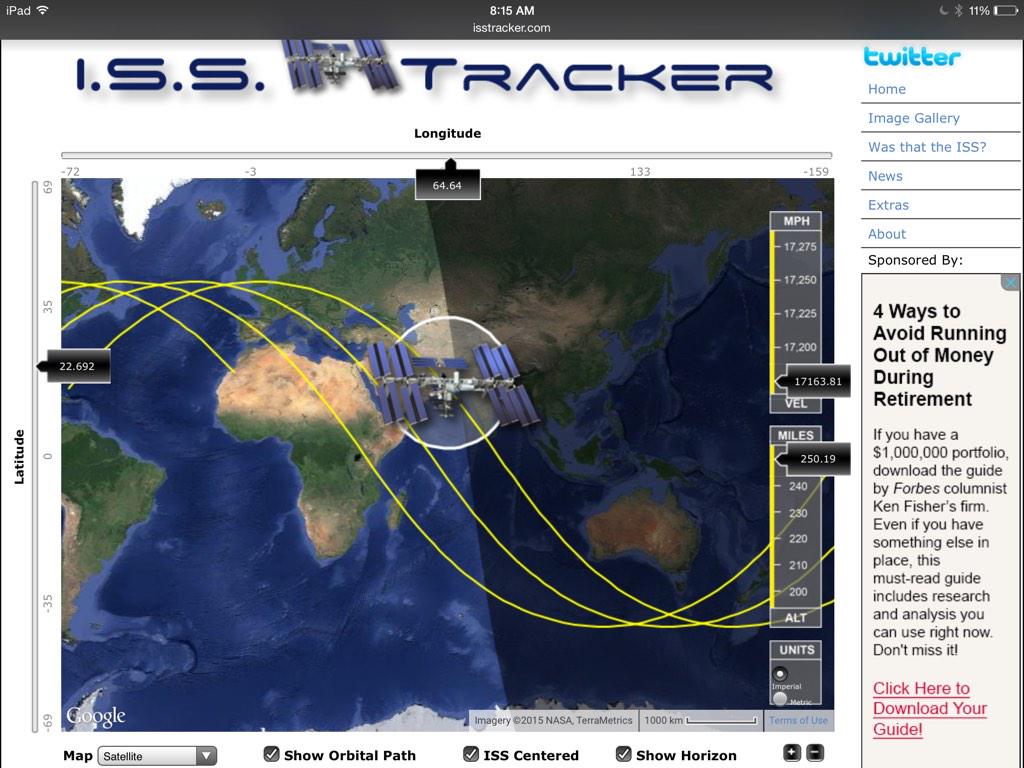
Task: Tap the 8:15 AM clock in status bar
Action: (x=512, y=10)
